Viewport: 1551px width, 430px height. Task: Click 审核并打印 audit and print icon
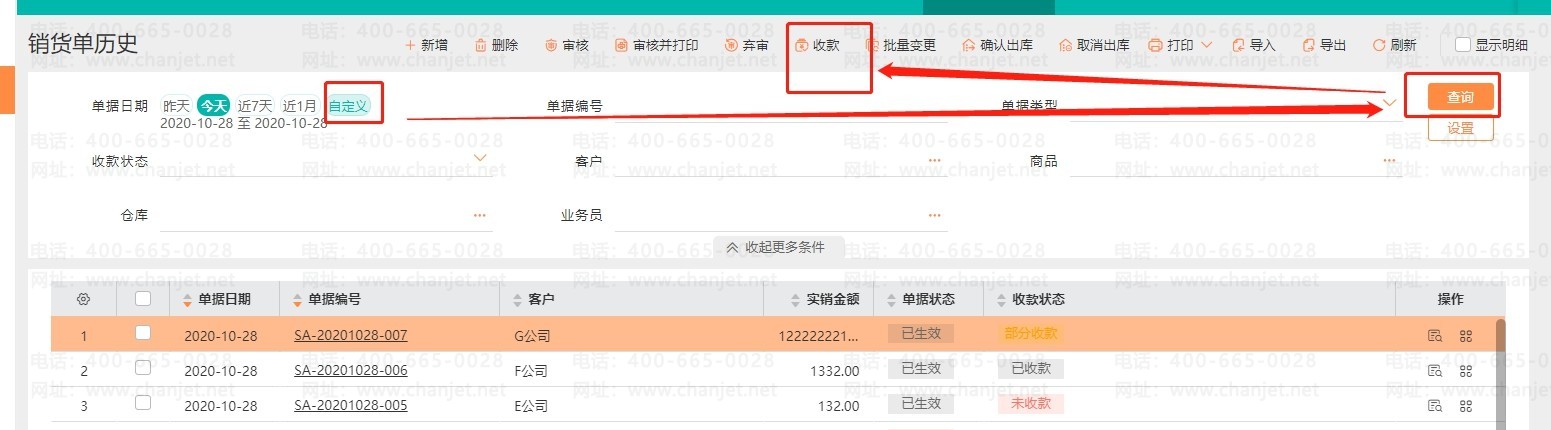pos(621,45)
